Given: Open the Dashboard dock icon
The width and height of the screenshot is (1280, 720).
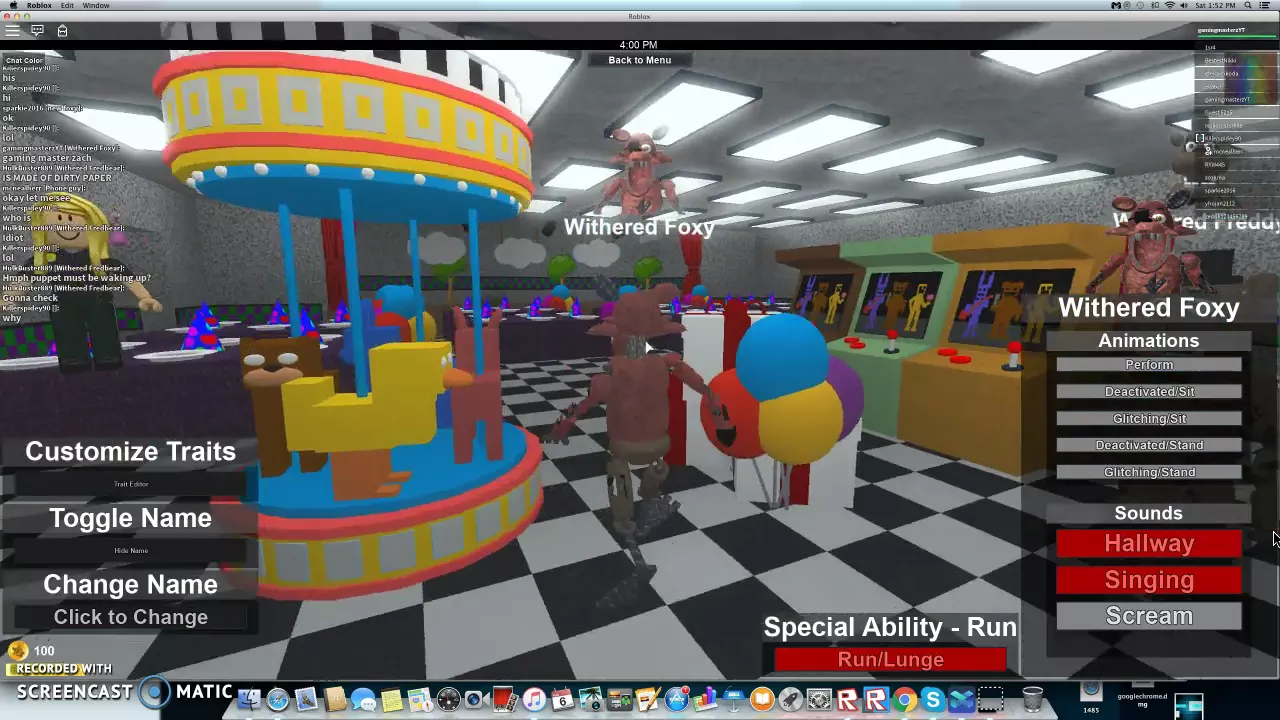Looking at the screenshot, I should click(x=448, y=700).
